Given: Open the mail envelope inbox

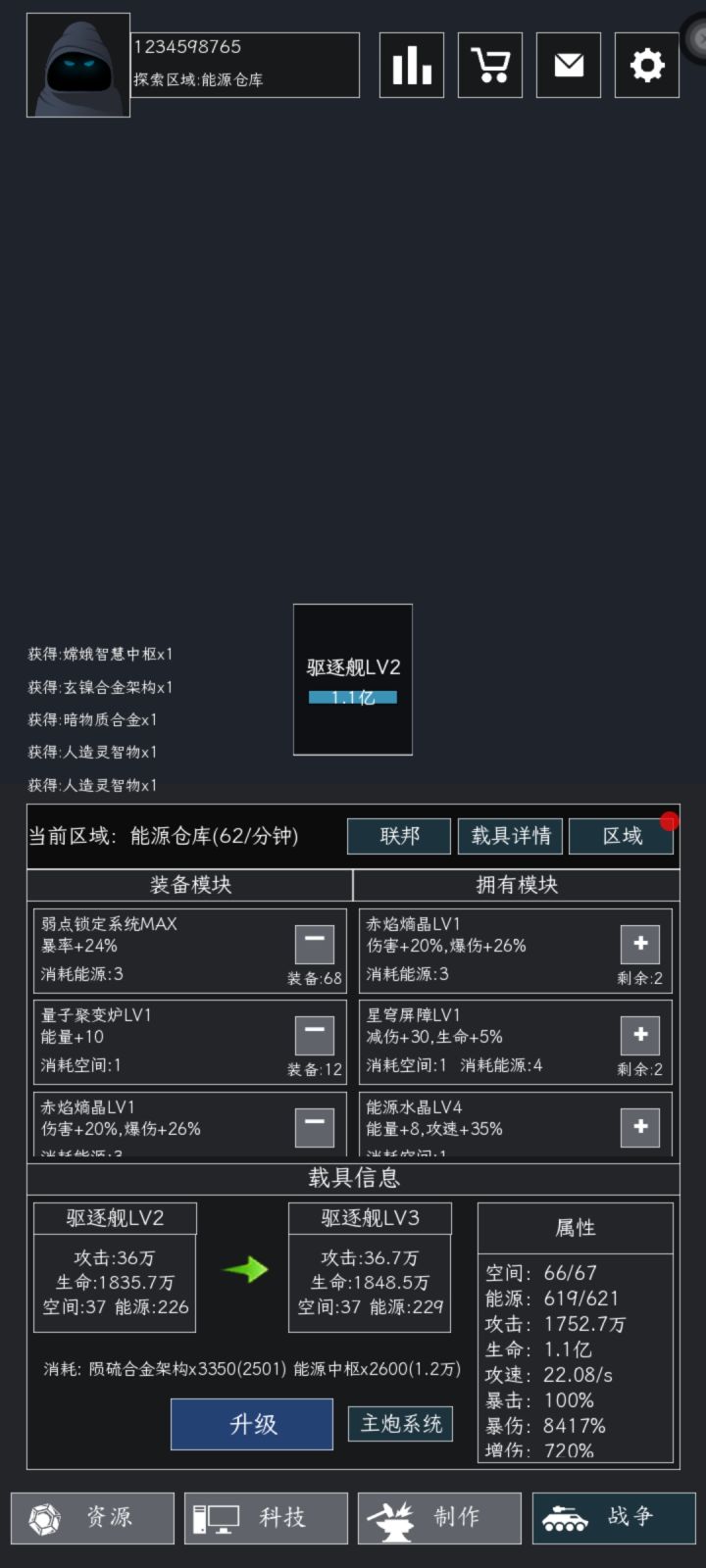Looking at the screenshot, I should 569,65.
